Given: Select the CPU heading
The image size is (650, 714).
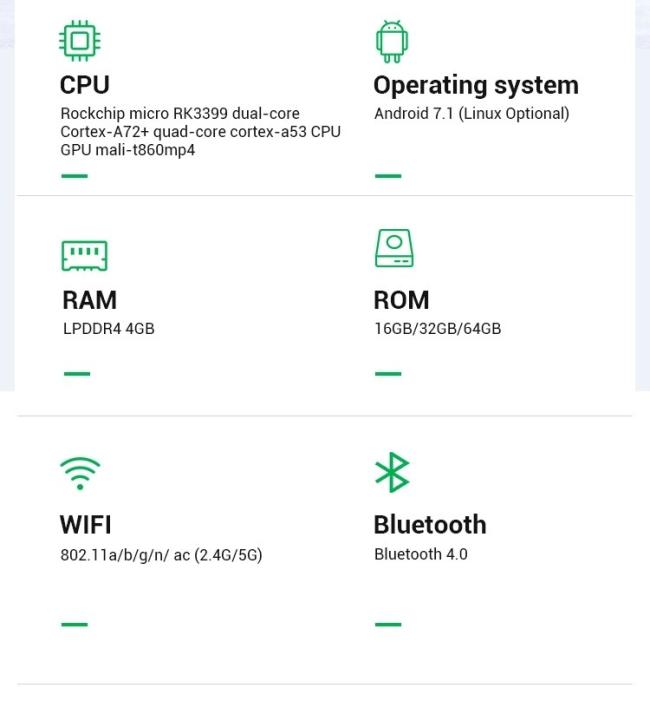Looking at the screenshot, I should [85, 85].
